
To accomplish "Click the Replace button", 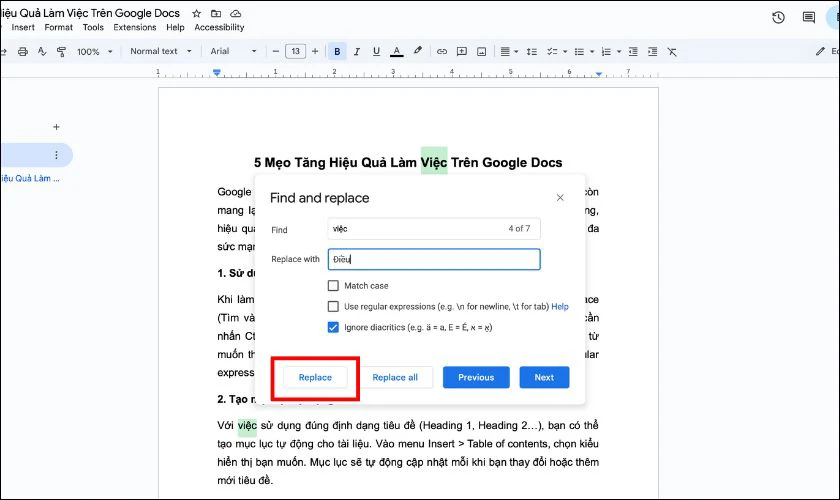I will coord(315,377).
